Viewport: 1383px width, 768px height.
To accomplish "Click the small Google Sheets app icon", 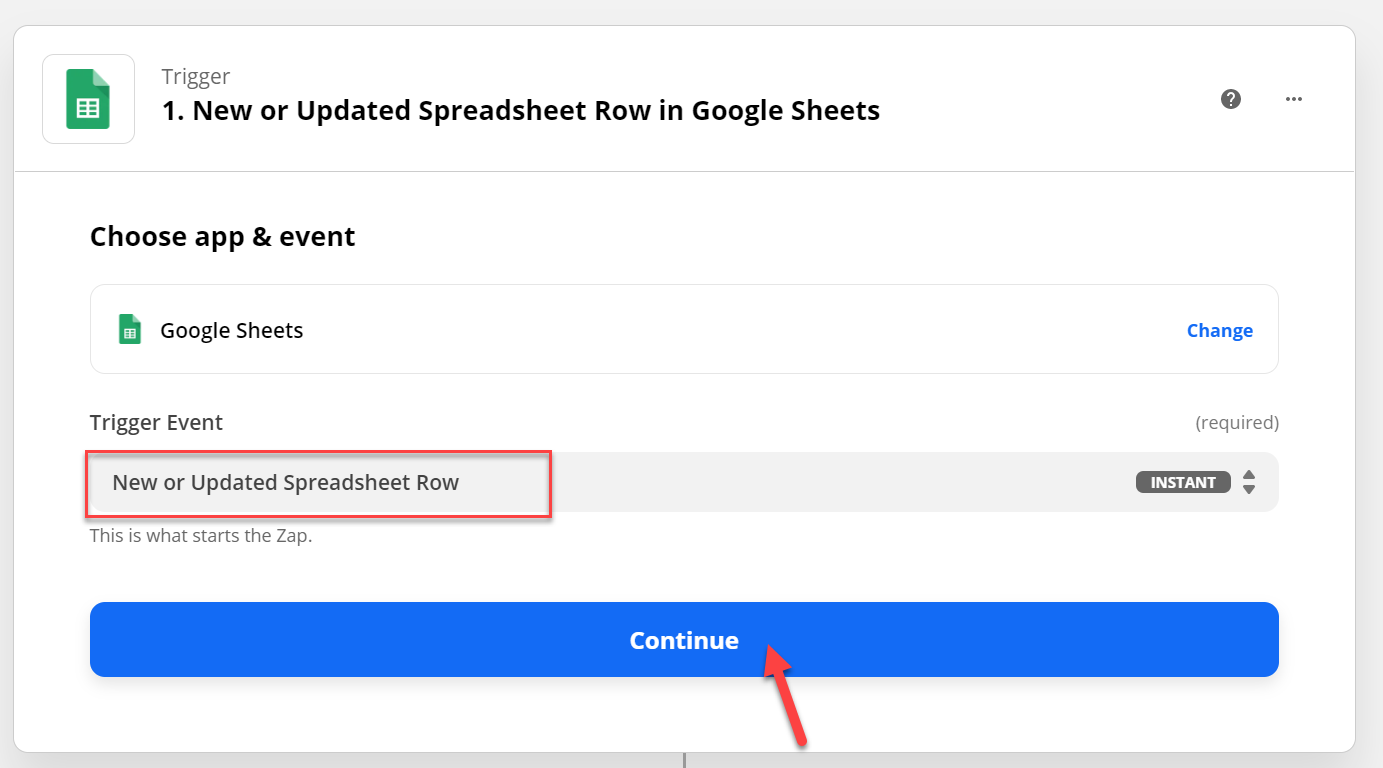I will click(x=130, y=329).
